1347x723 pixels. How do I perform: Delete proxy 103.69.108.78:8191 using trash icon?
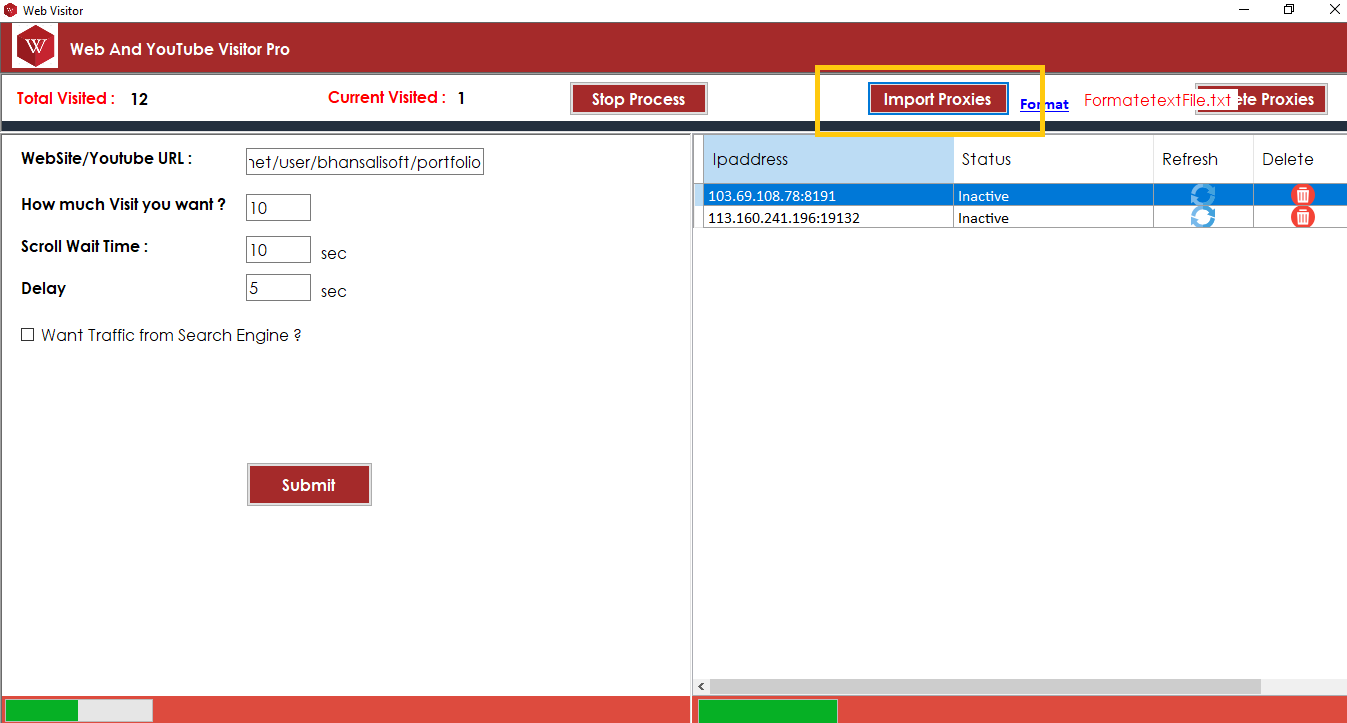click(1302, 195)
